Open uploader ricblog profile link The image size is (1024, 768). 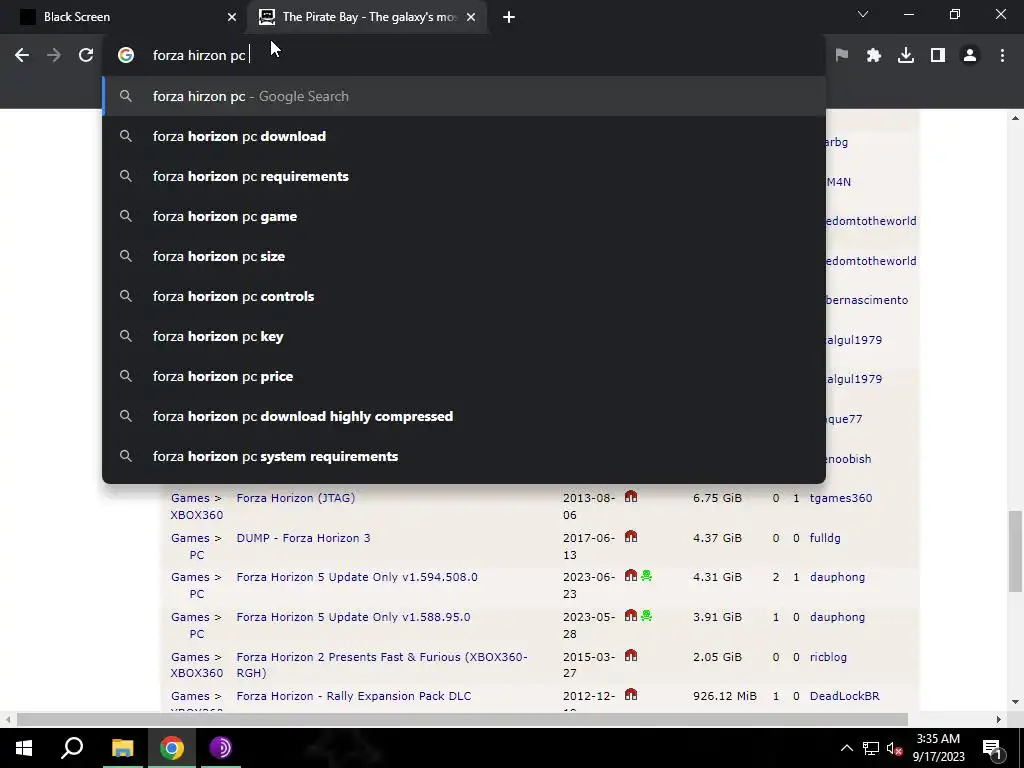(x=828, y=657)
